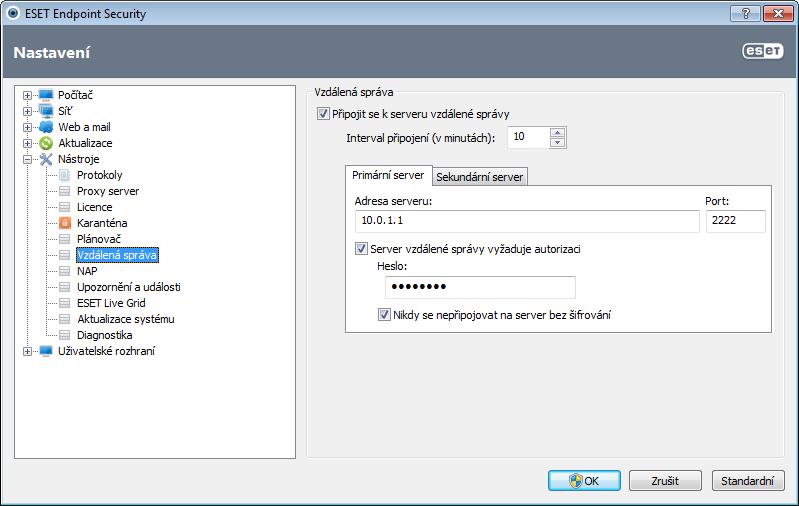The width and height of the screenshot is (799, 506).
Task: Click the Síť network icon
Action: tap(46, 111)
